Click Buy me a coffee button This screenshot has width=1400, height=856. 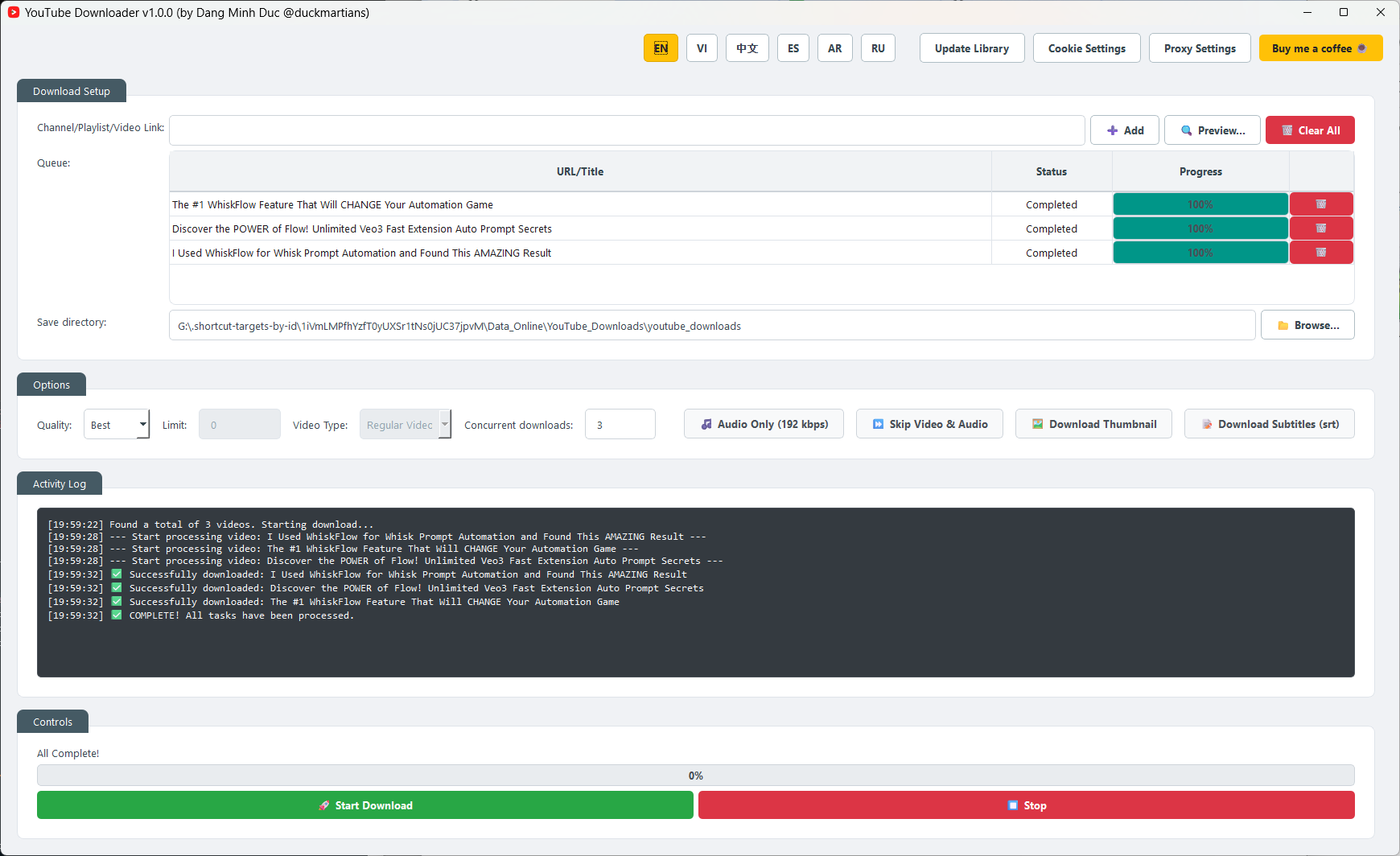click(1320, 48)
